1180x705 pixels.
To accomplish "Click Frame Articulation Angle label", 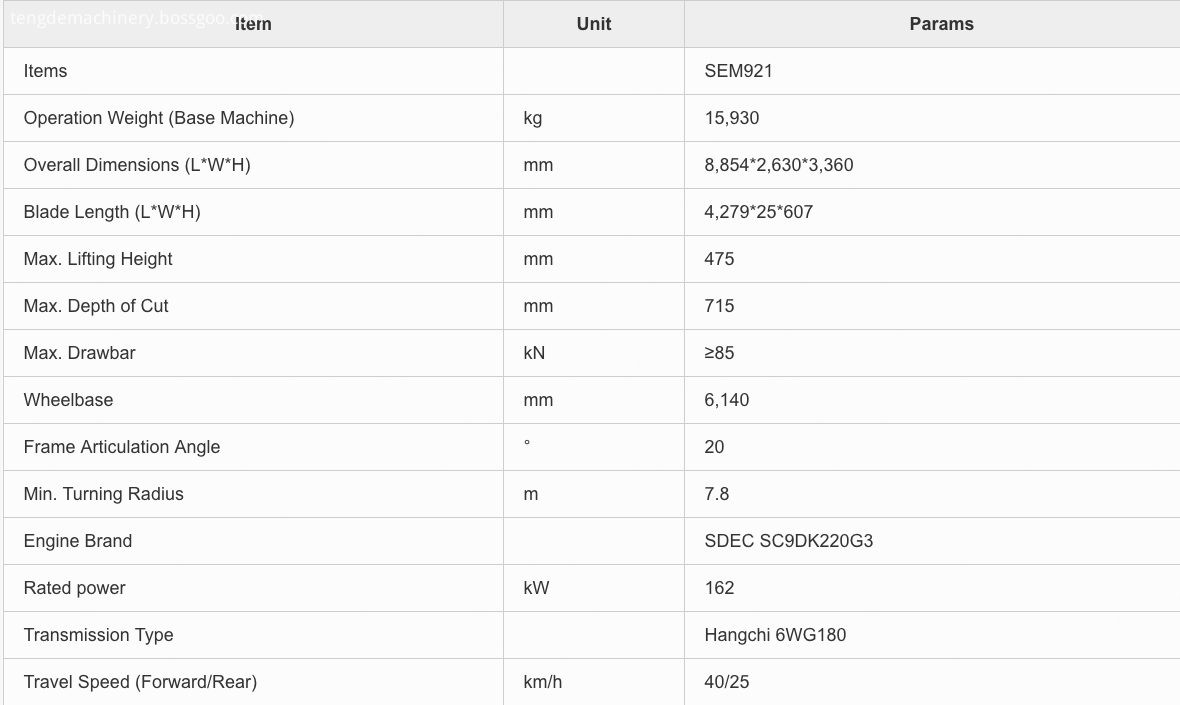I will coord(122,447).
